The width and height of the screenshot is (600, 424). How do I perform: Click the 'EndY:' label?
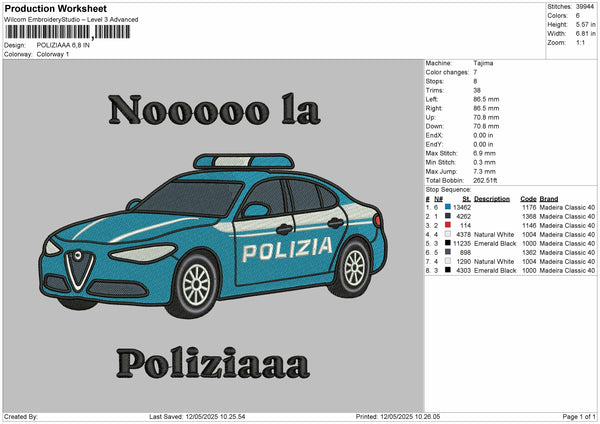coord(434,144)
